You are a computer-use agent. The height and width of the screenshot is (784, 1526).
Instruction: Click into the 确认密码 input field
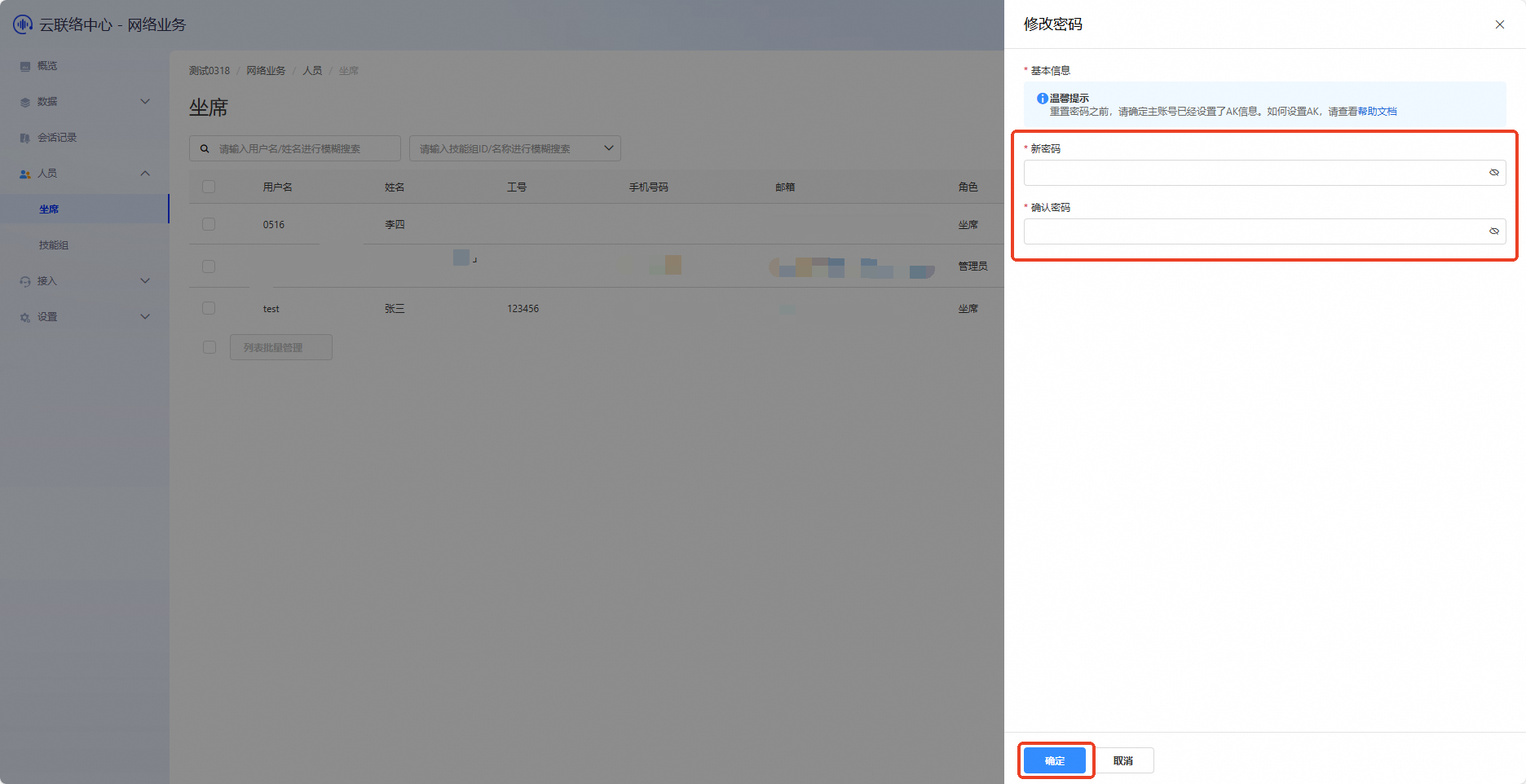click(x=1264, y=231)
